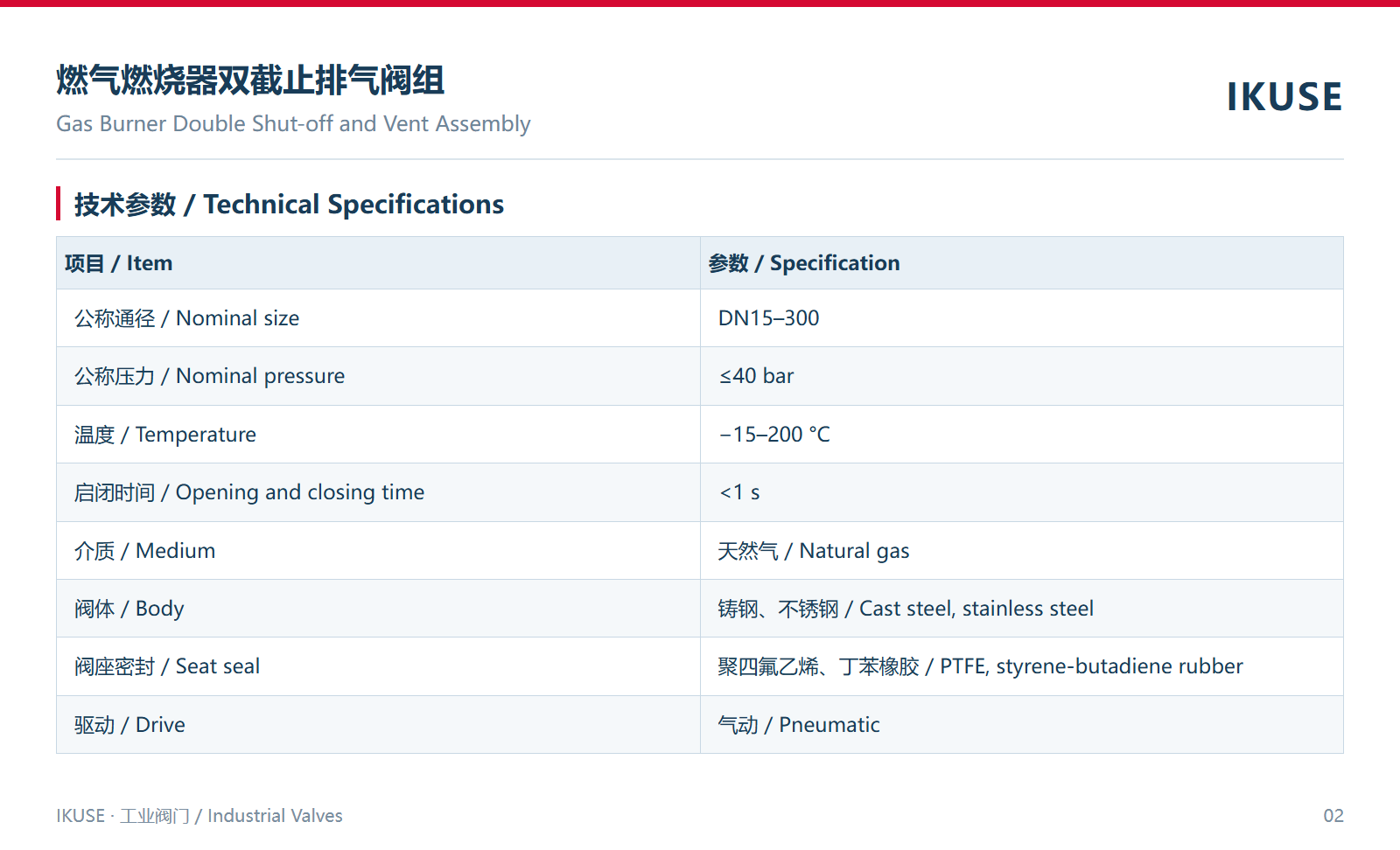Click the Specification column header
The image size is (1400, 850).
pos(1022,263)
